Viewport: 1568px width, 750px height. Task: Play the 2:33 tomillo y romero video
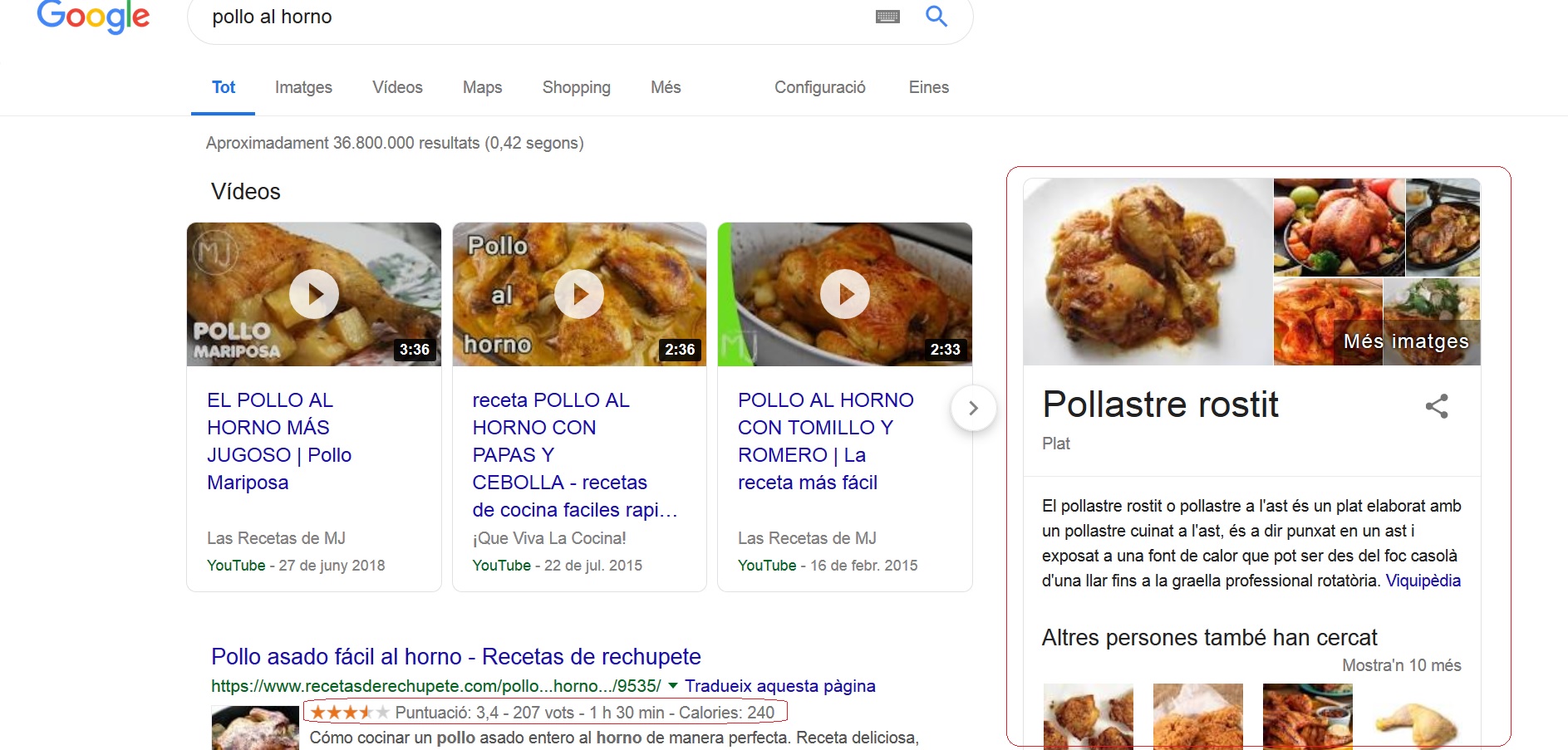click(x=844, y=294)
